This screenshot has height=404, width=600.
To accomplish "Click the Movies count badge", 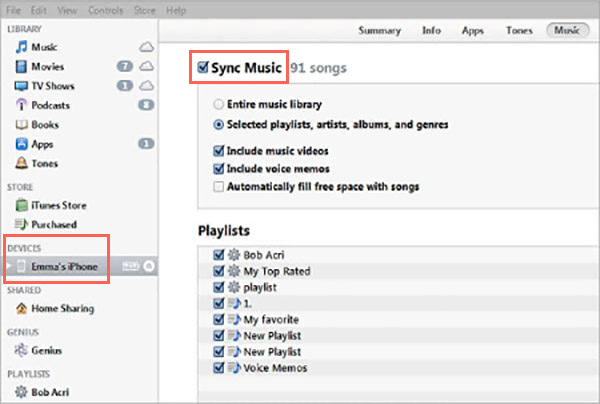I will [124, 67].
